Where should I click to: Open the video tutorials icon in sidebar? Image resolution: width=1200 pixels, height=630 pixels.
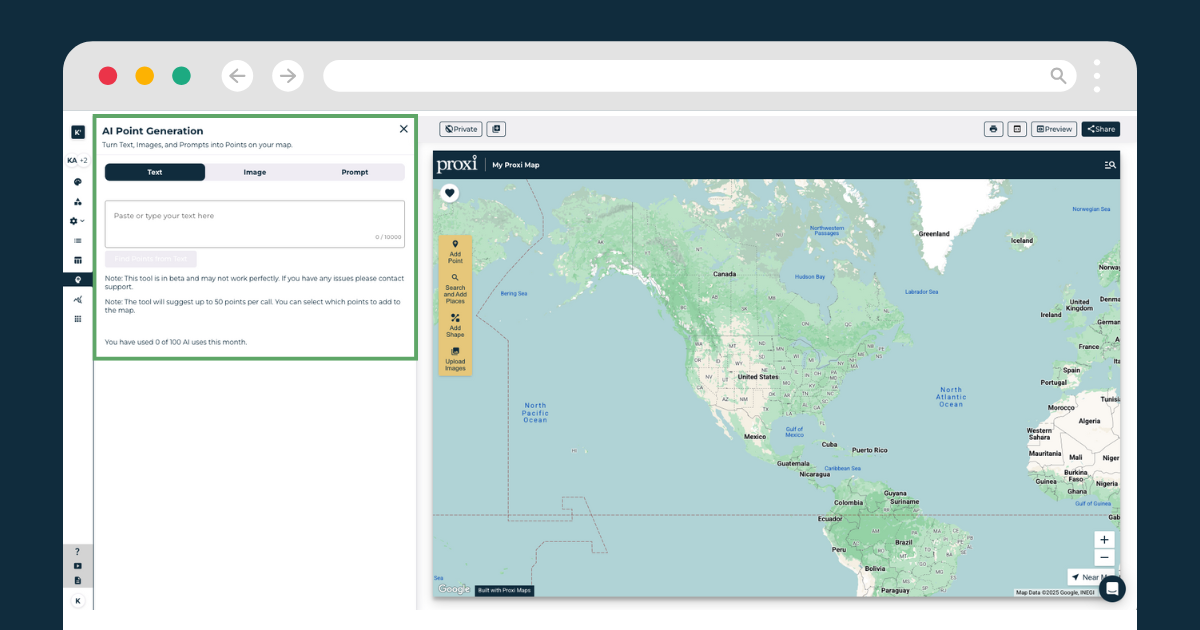tap(78, 566)
